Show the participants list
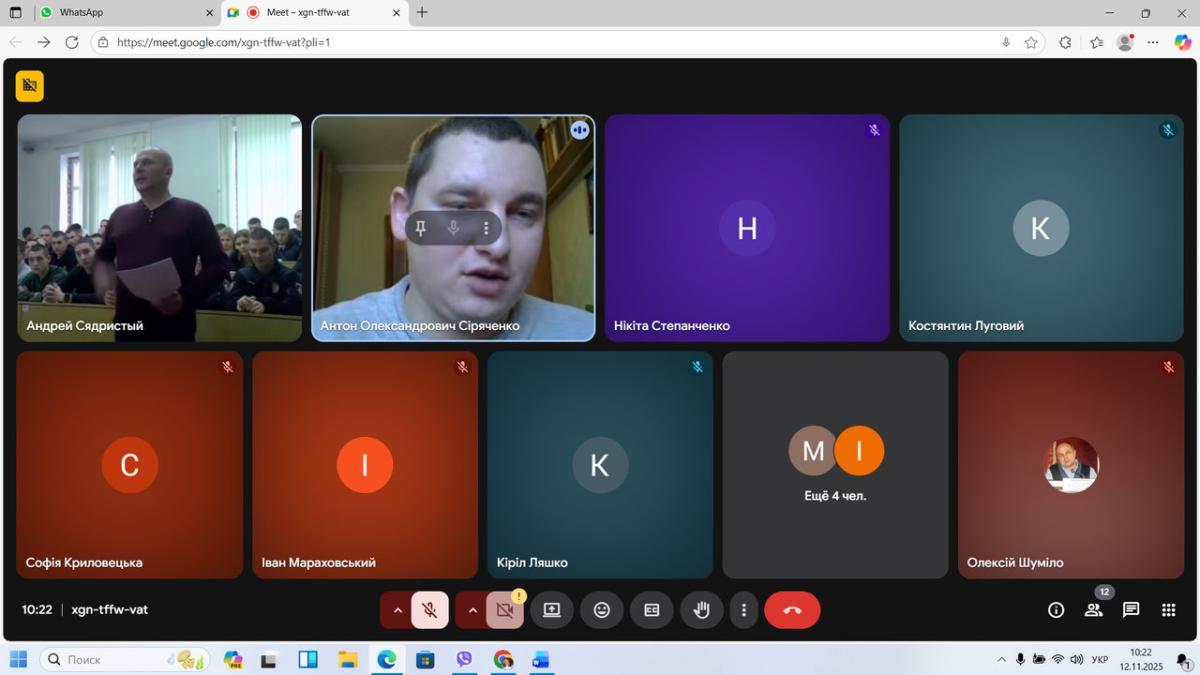Image resolution: width=1200 pixels, height=675 pixels. pyautogui.click(x=1093, y=610)
